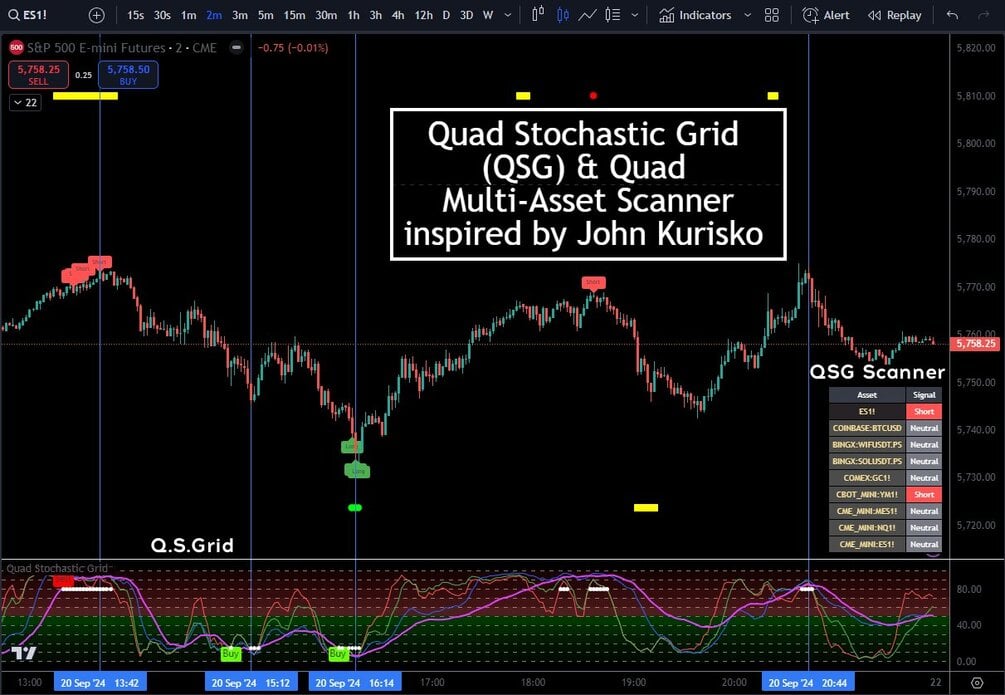The image size is (1005, 695).
Task: Undo the last chart action
Action: click(952, 15)
